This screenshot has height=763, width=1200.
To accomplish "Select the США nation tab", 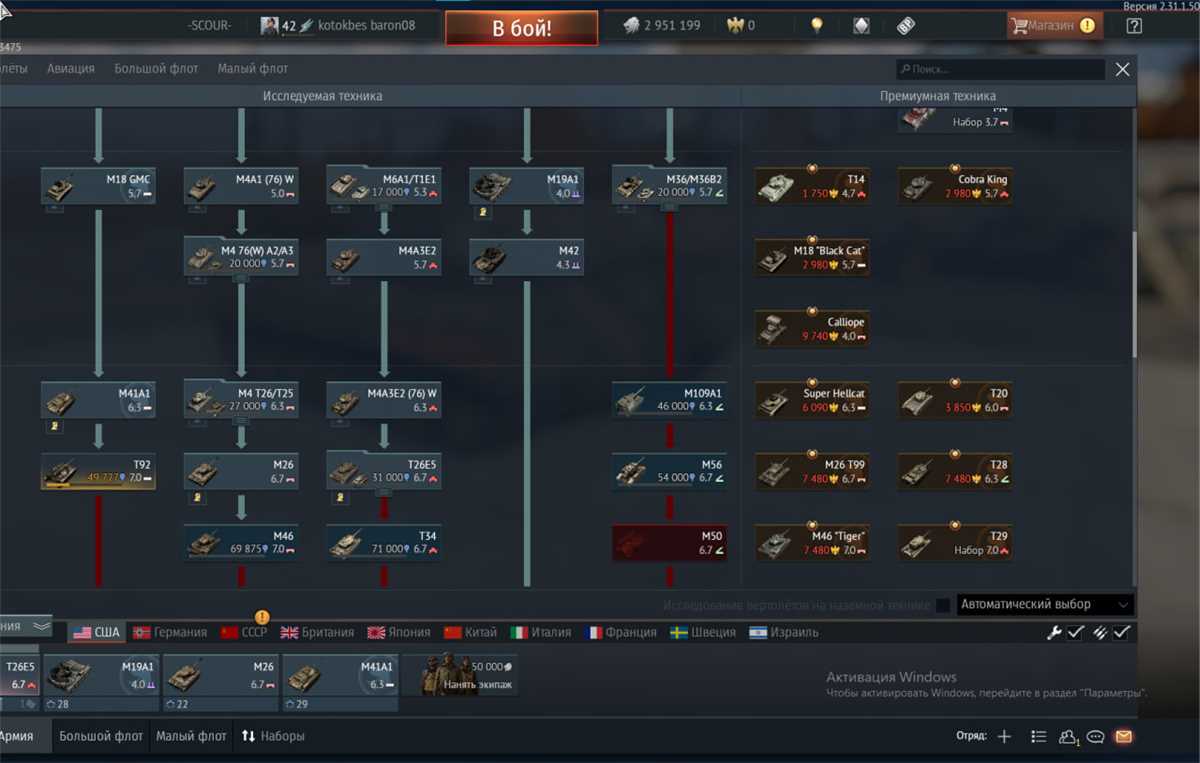I will coord(97,632).
